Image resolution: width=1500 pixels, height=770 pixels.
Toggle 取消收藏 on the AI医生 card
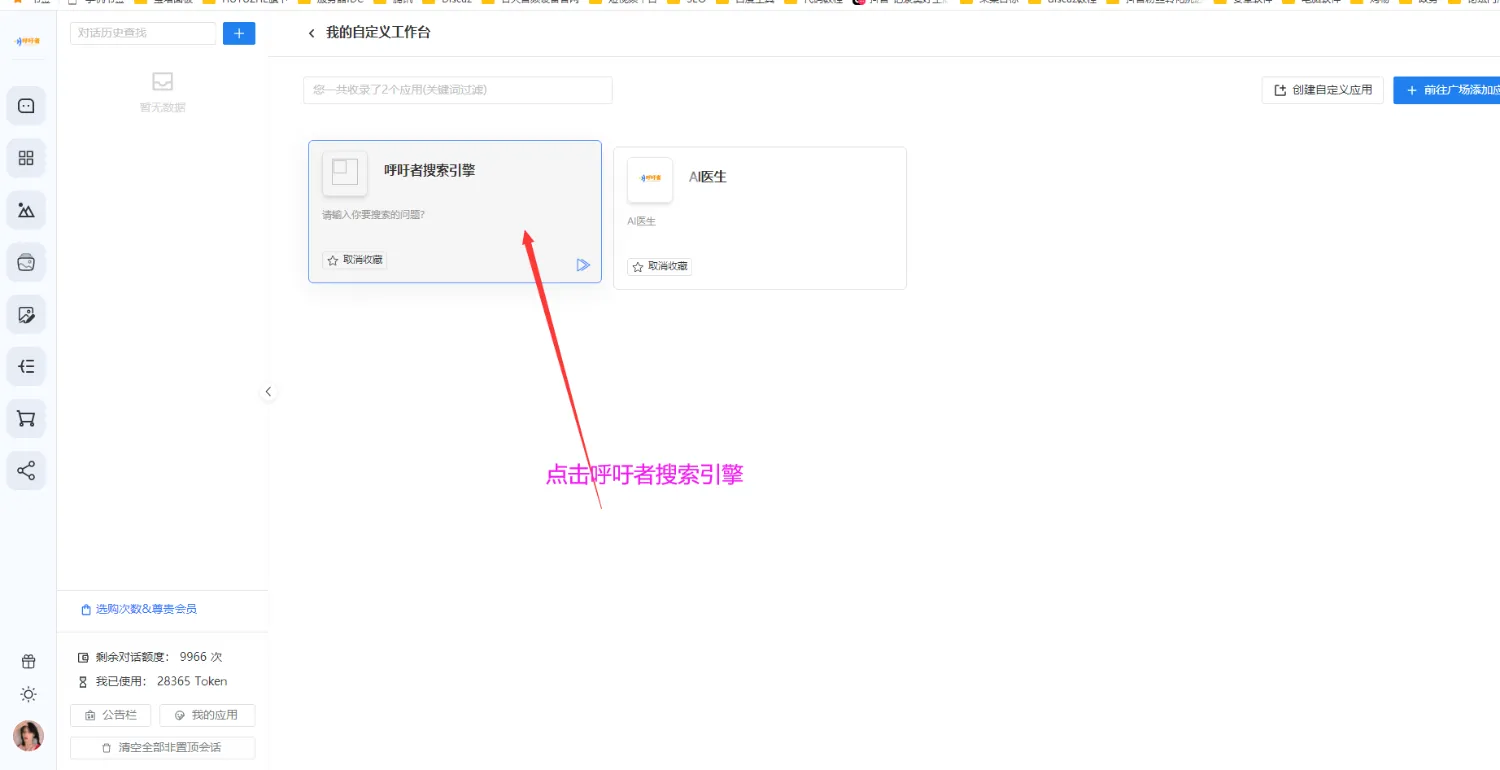coord(660,267)
